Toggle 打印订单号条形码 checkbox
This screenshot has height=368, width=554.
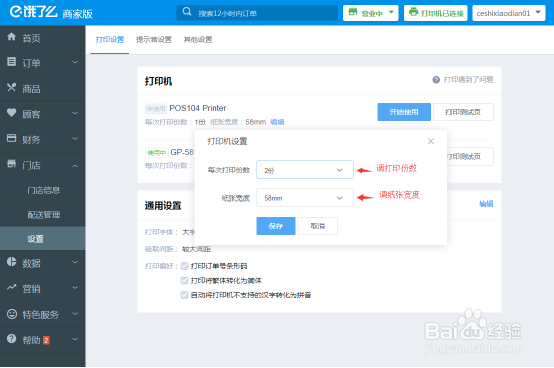tap(184, 266)
